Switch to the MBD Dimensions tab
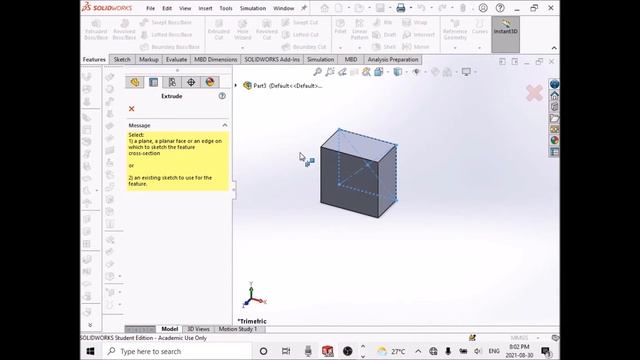Screen dimensions: 640x360 pos(216,60)
